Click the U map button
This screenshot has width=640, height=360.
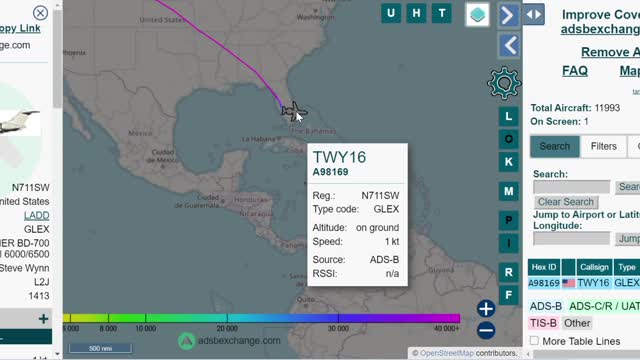[x=391, y=13]
